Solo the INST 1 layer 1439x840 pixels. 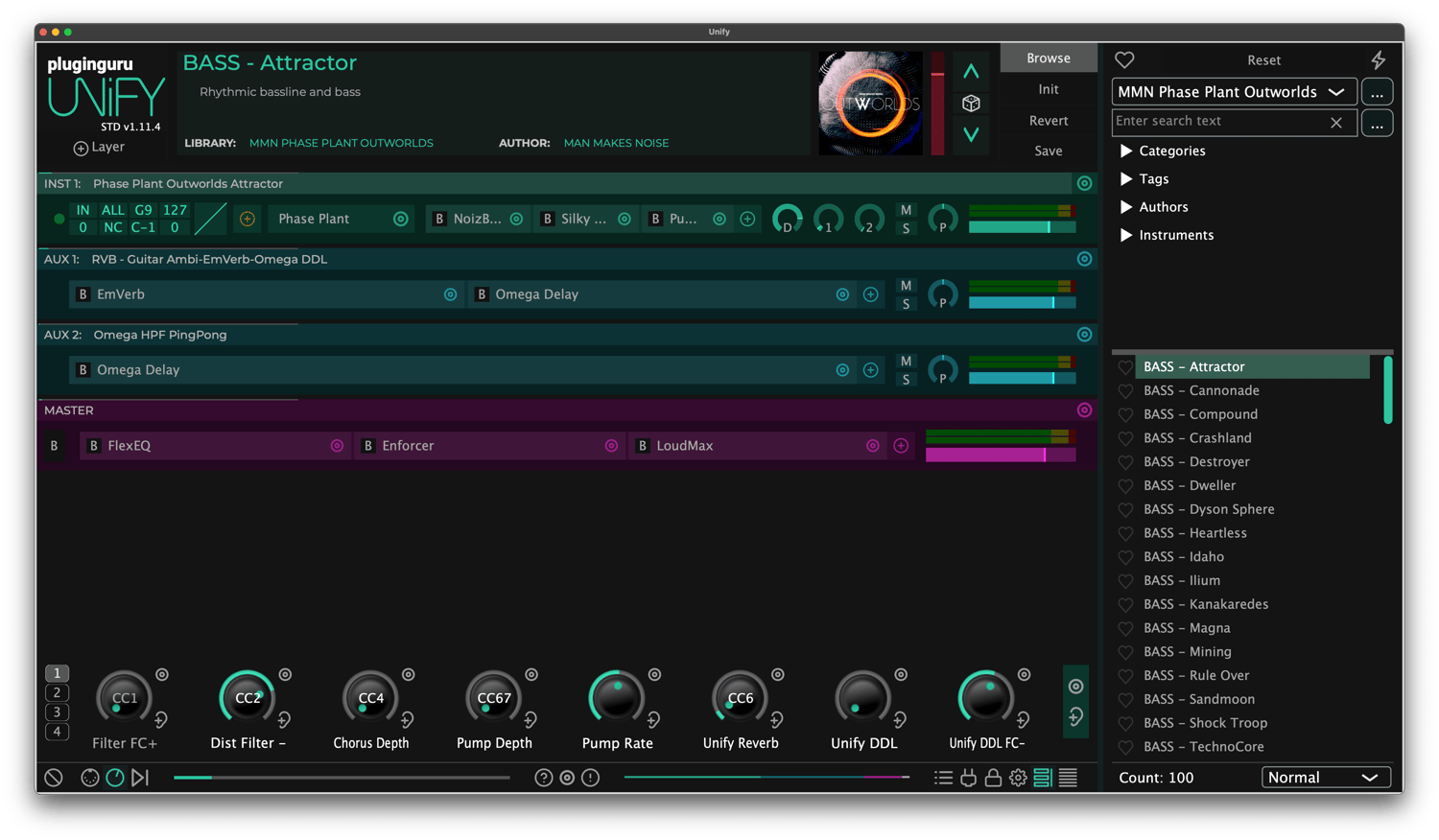pos(906,228)
